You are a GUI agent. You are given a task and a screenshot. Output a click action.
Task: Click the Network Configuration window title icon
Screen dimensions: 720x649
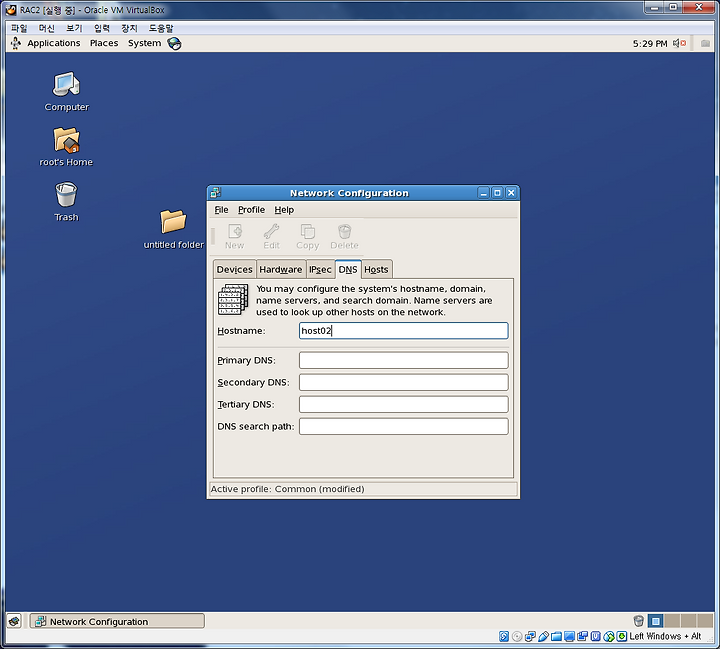point(215,192)
